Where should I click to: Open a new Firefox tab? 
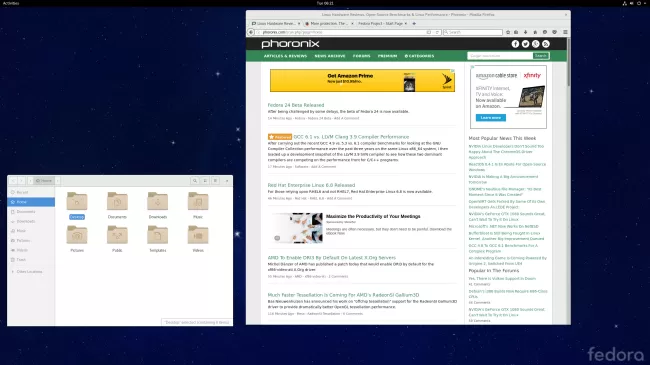pyautogui.click(x=414, y=24)
